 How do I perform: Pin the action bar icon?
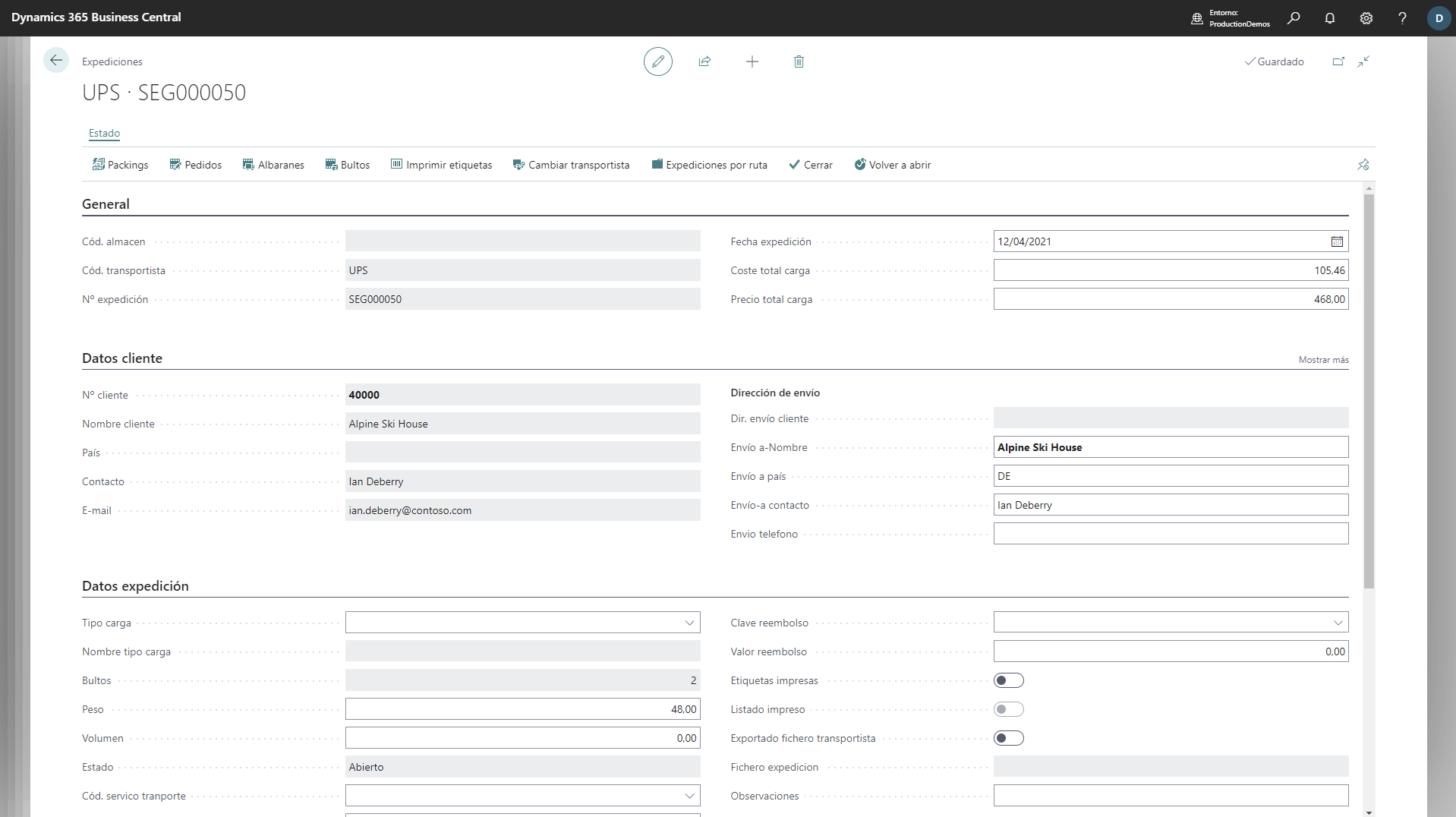[x=1363, y=165]
